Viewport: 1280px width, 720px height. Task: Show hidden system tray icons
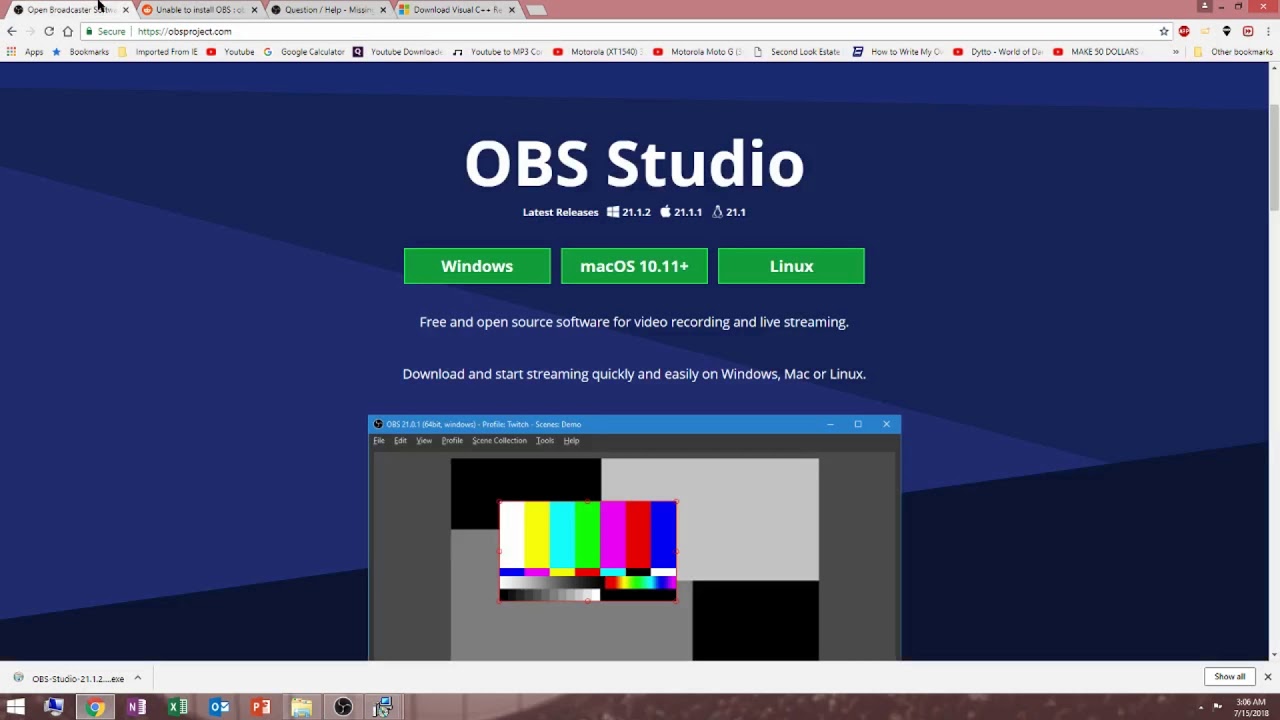pyautogui.click(x=1201, y=707)
